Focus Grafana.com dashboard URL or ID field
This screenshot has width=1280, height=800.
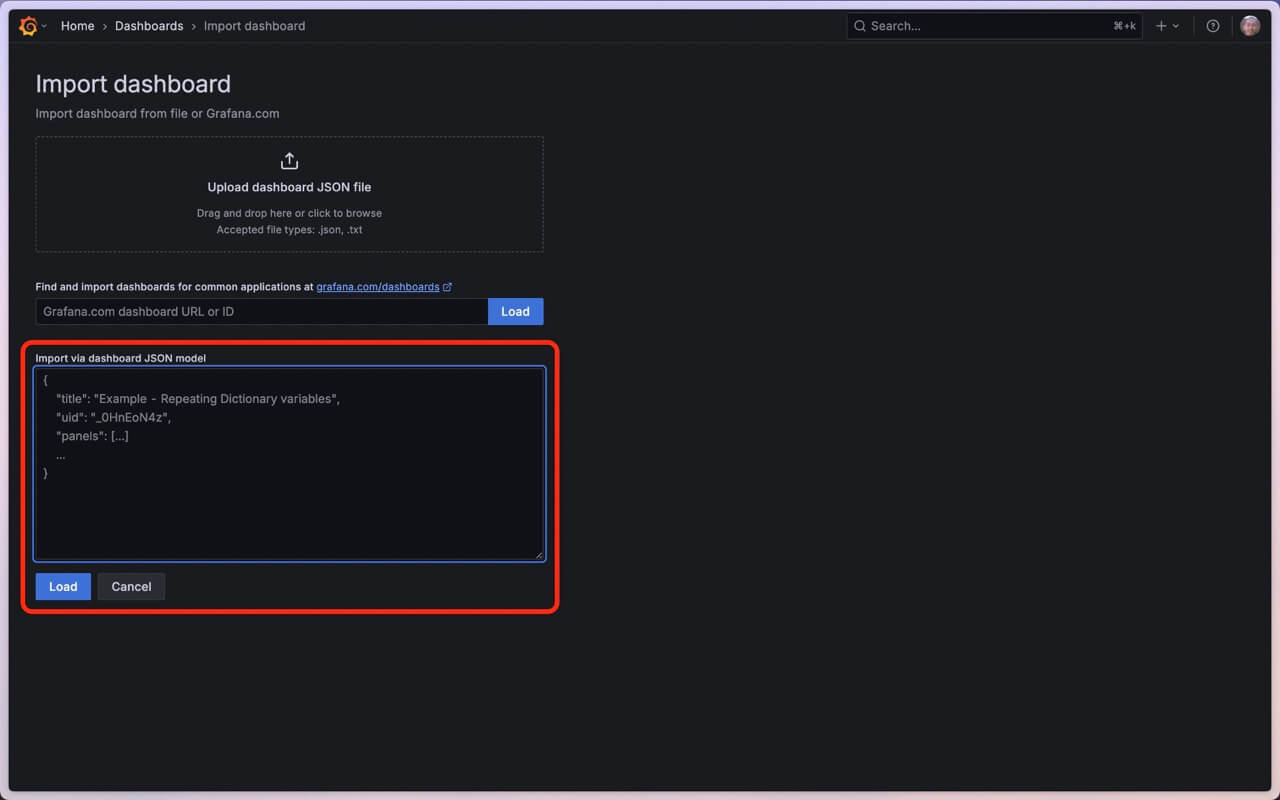[262, 311]
